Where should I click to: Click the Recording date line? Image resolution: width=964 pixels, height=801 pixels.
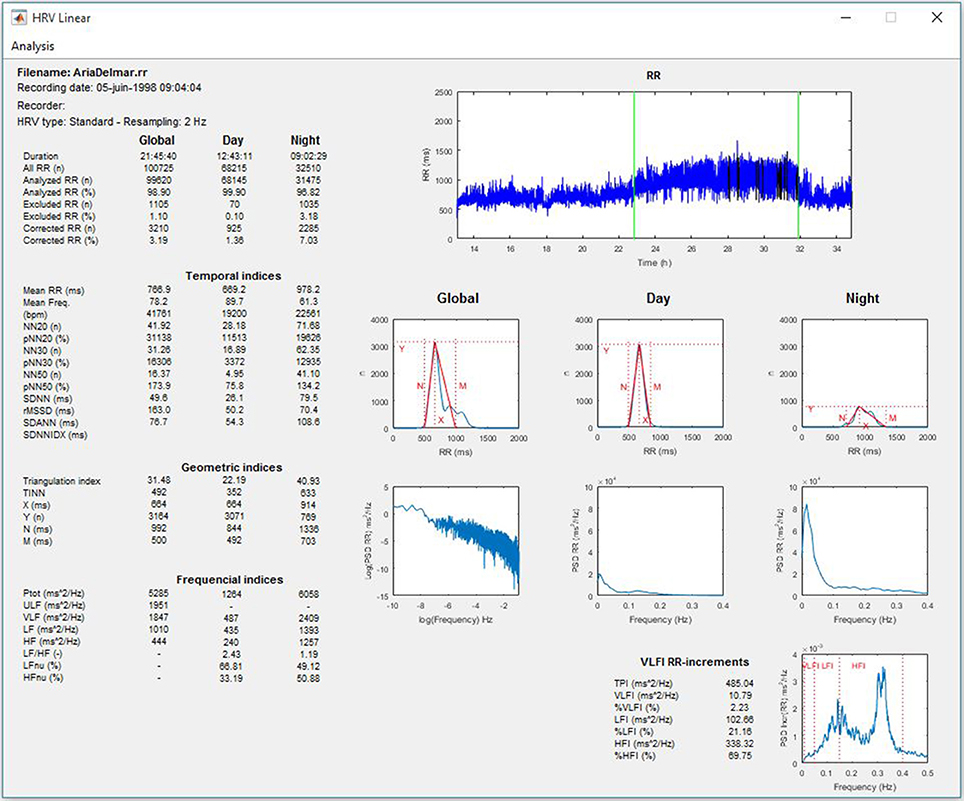coord(109,88)
